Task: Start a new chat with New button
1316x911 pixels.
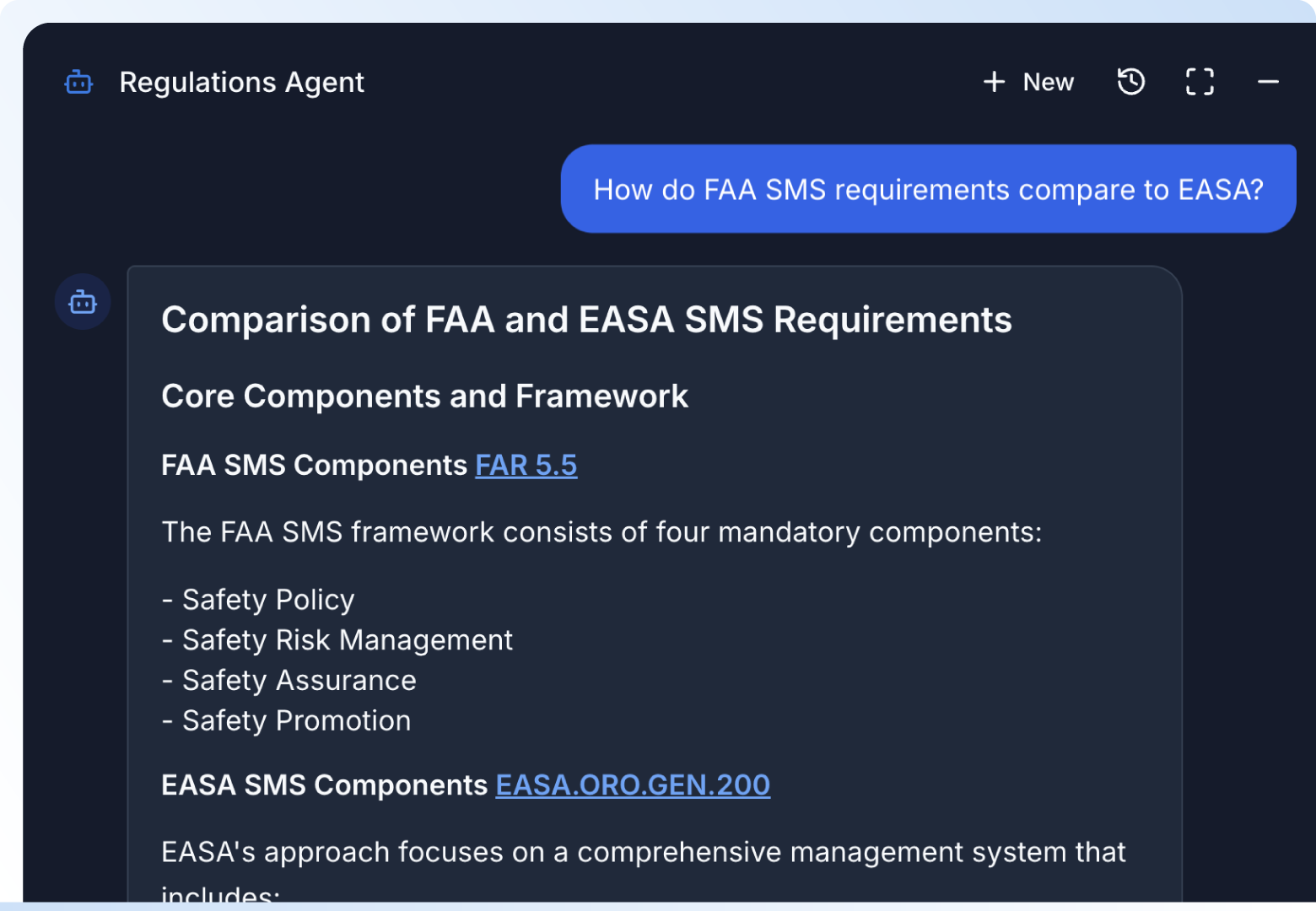Action: [1028, 82]
